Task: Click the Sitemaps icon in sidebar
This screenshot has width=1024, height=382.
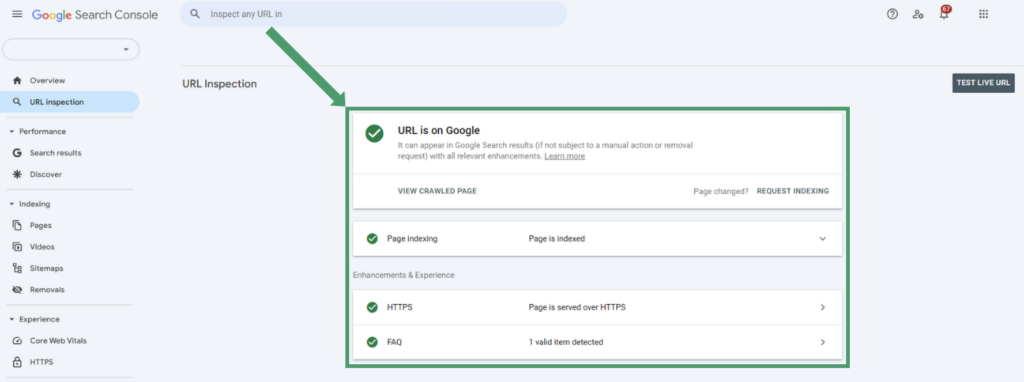Action: (x=18, y=268)
